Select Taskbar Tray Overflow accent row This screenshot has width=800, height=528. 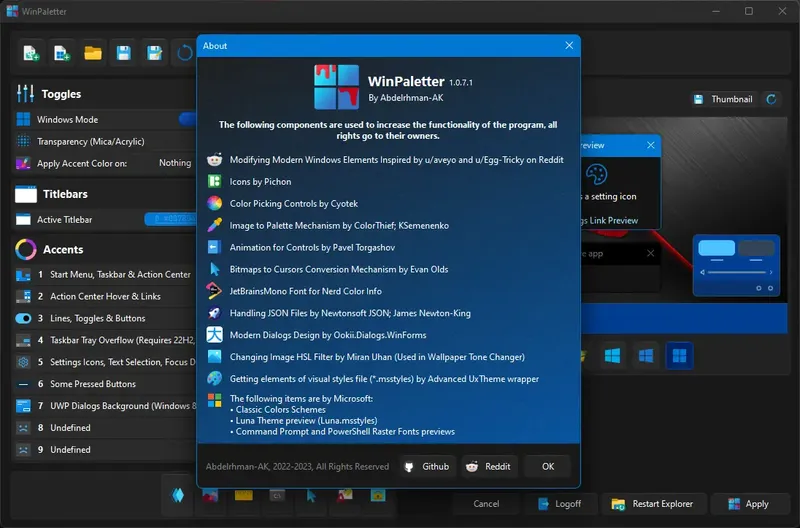pyautogui.click(x=104, y=340)
